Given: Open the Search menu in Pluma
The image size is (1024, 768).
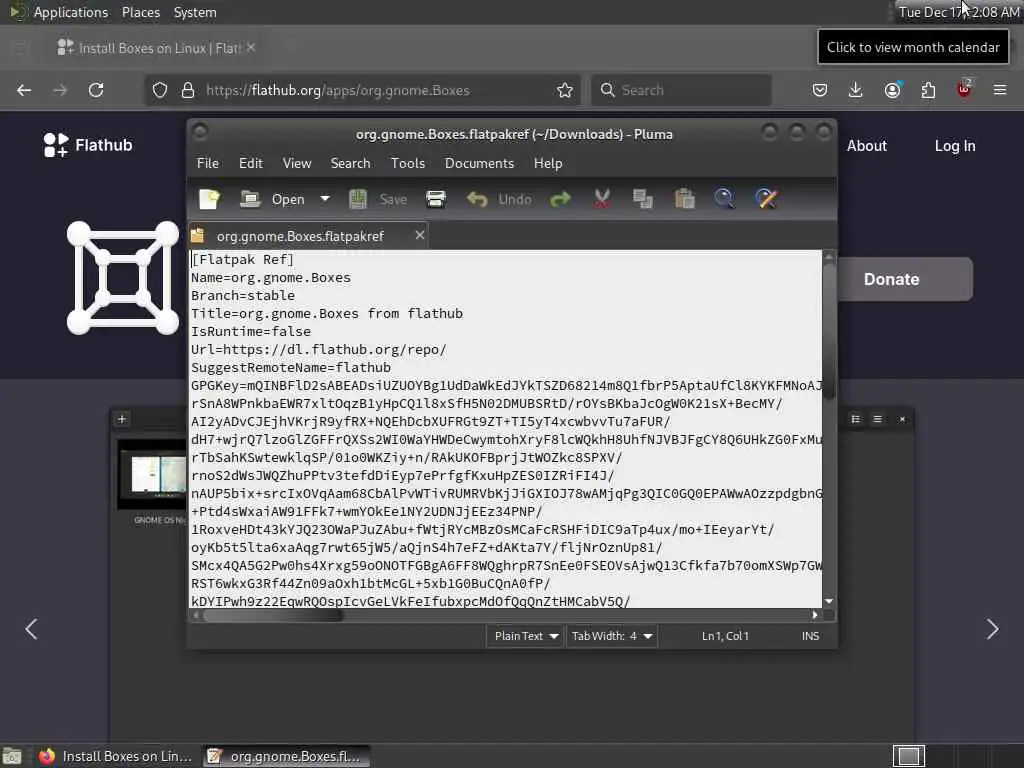Looking at the screenshot, I should pyautogui.click(x=350, y=163).
